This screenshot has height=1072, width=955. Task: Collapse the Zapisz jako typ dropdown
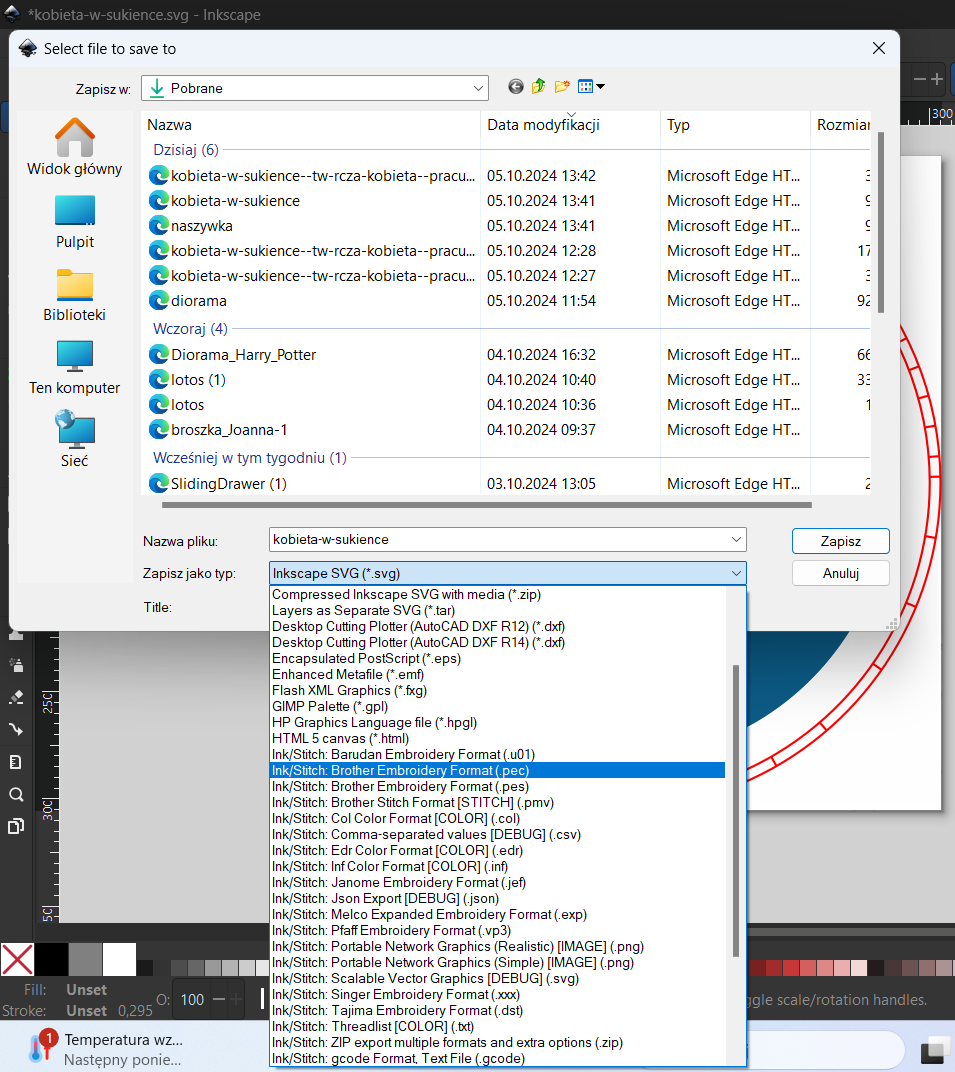[736, 573]
